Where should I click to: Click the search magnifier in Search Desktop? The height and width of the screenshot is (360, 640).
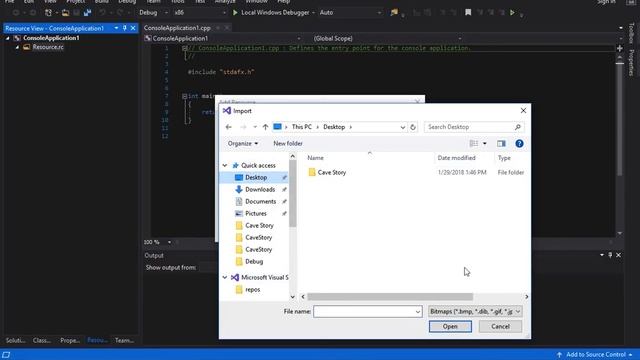click(x=518, y=127)
